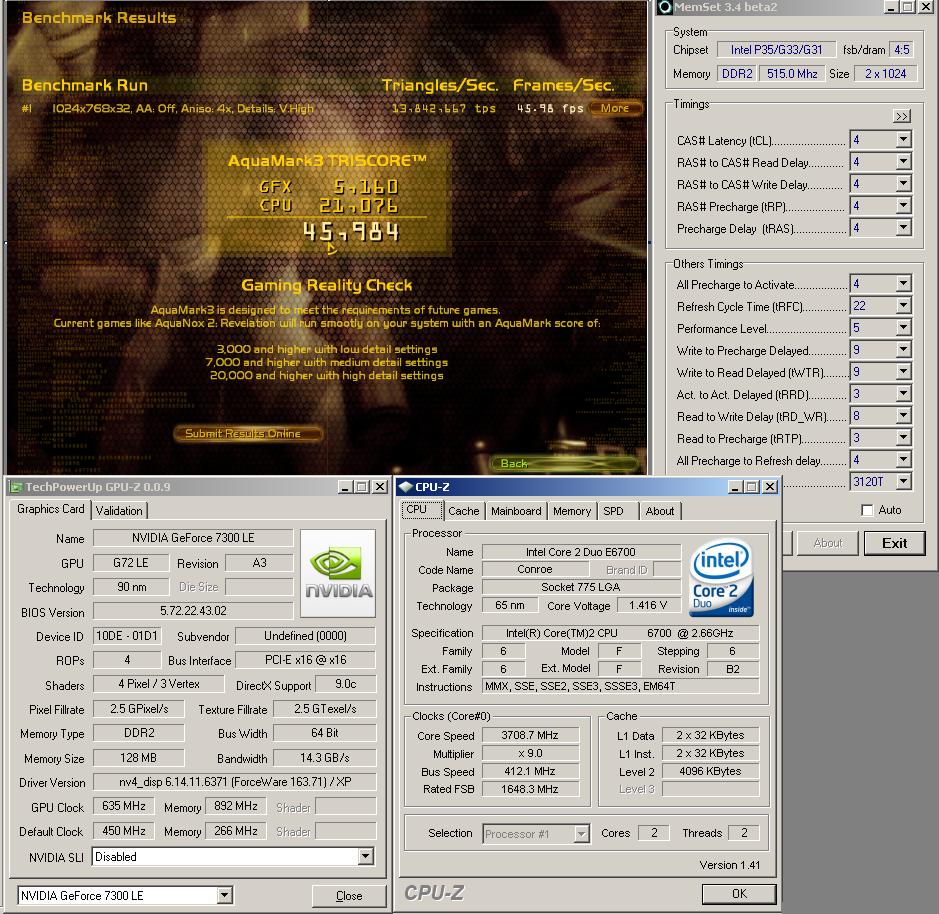Click the GPU-Z title bar icon
This screenshot has width=939, height=914.
tap(16, 488)
